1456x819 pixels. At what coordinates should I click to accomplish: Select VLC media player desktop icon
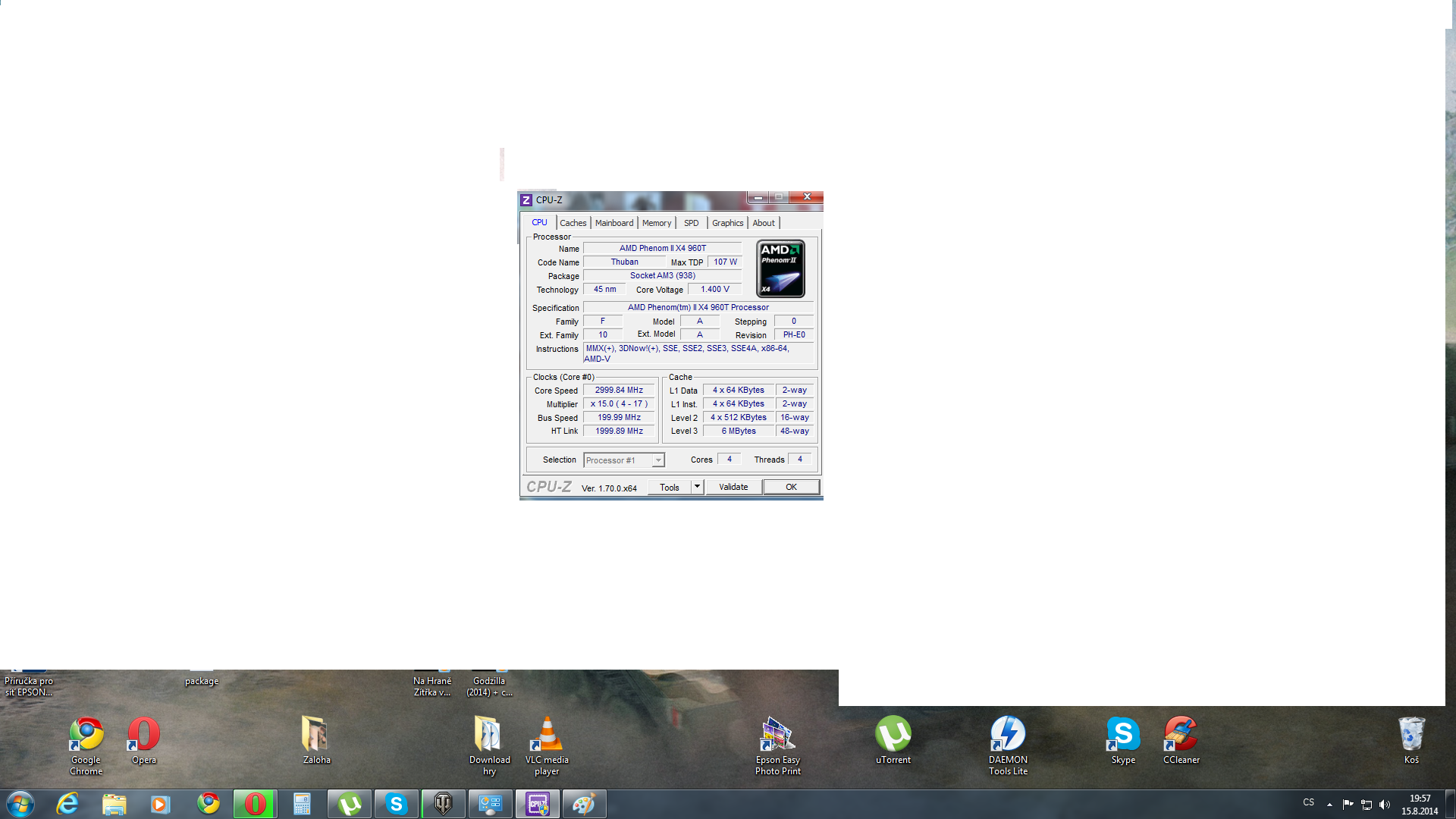point(547,745)
